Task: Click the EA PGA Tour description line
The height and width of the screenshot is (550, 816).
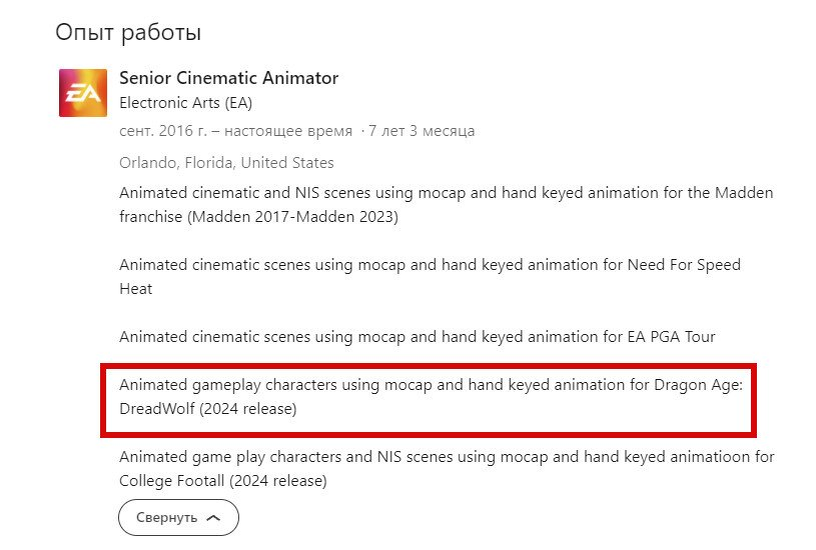Action: pyautogui.click(x=417, y=337)
